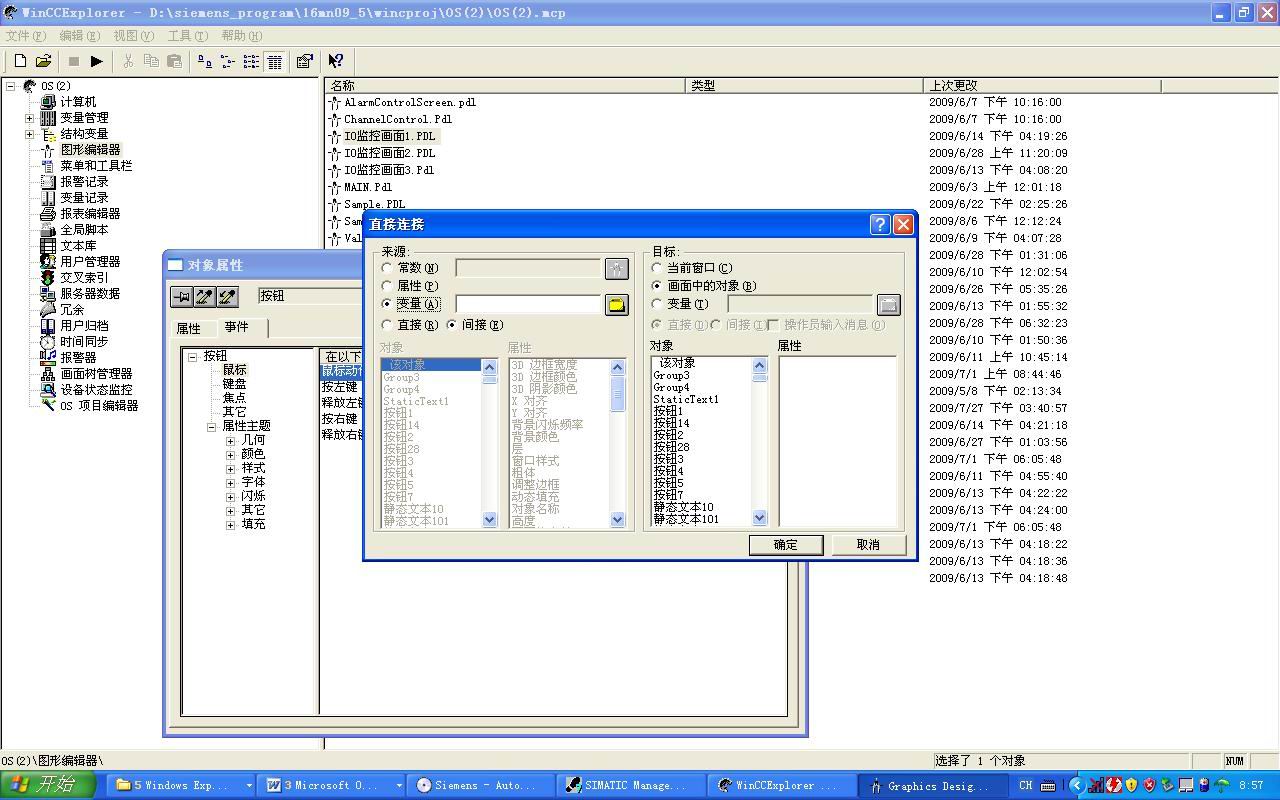Cancel the 直接连接 dialog with 取消
This screenshot has width=1280, height=800.
(868, 545)
